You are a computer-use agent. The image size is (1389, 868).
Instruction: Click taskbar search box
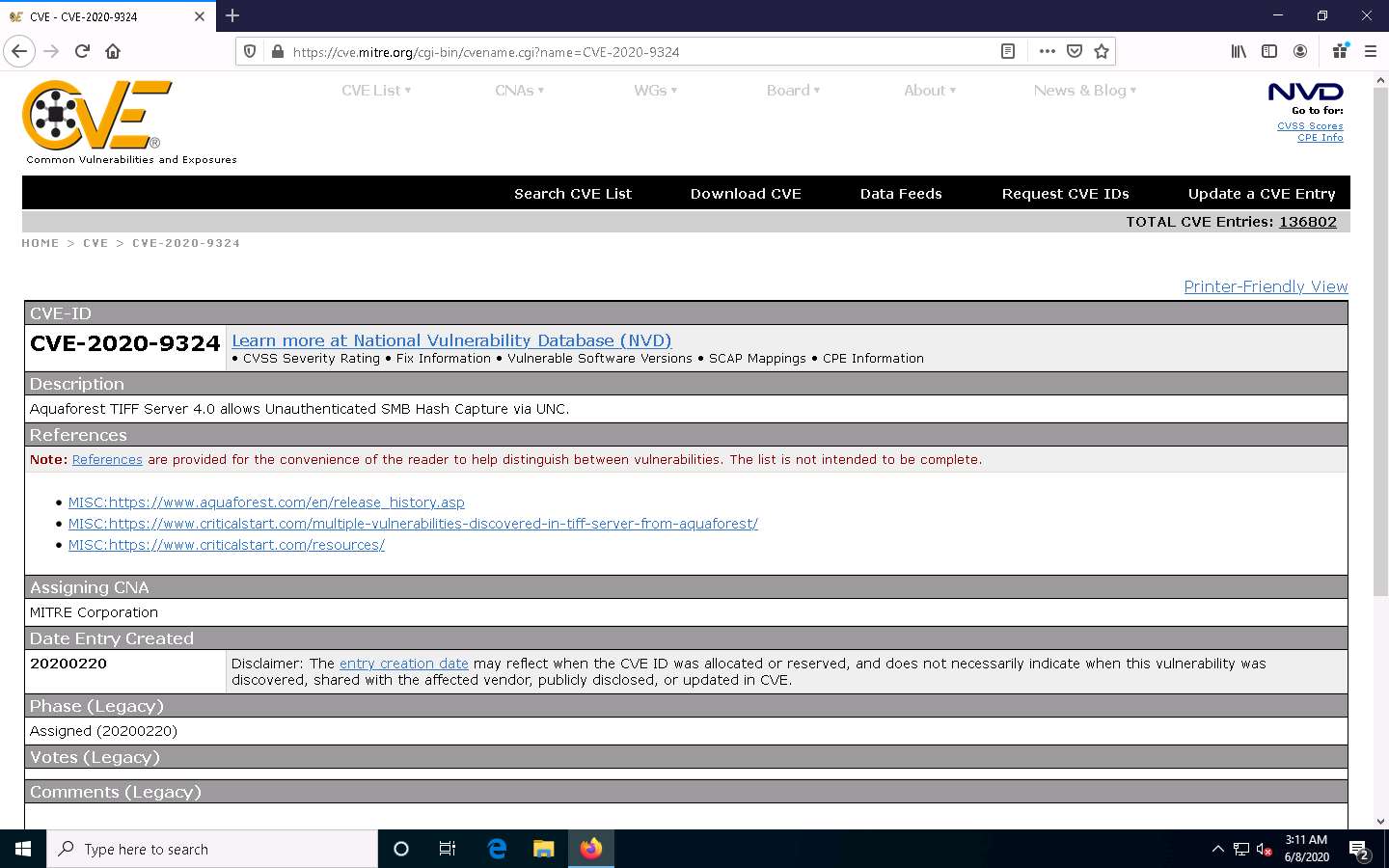(212, 849)
